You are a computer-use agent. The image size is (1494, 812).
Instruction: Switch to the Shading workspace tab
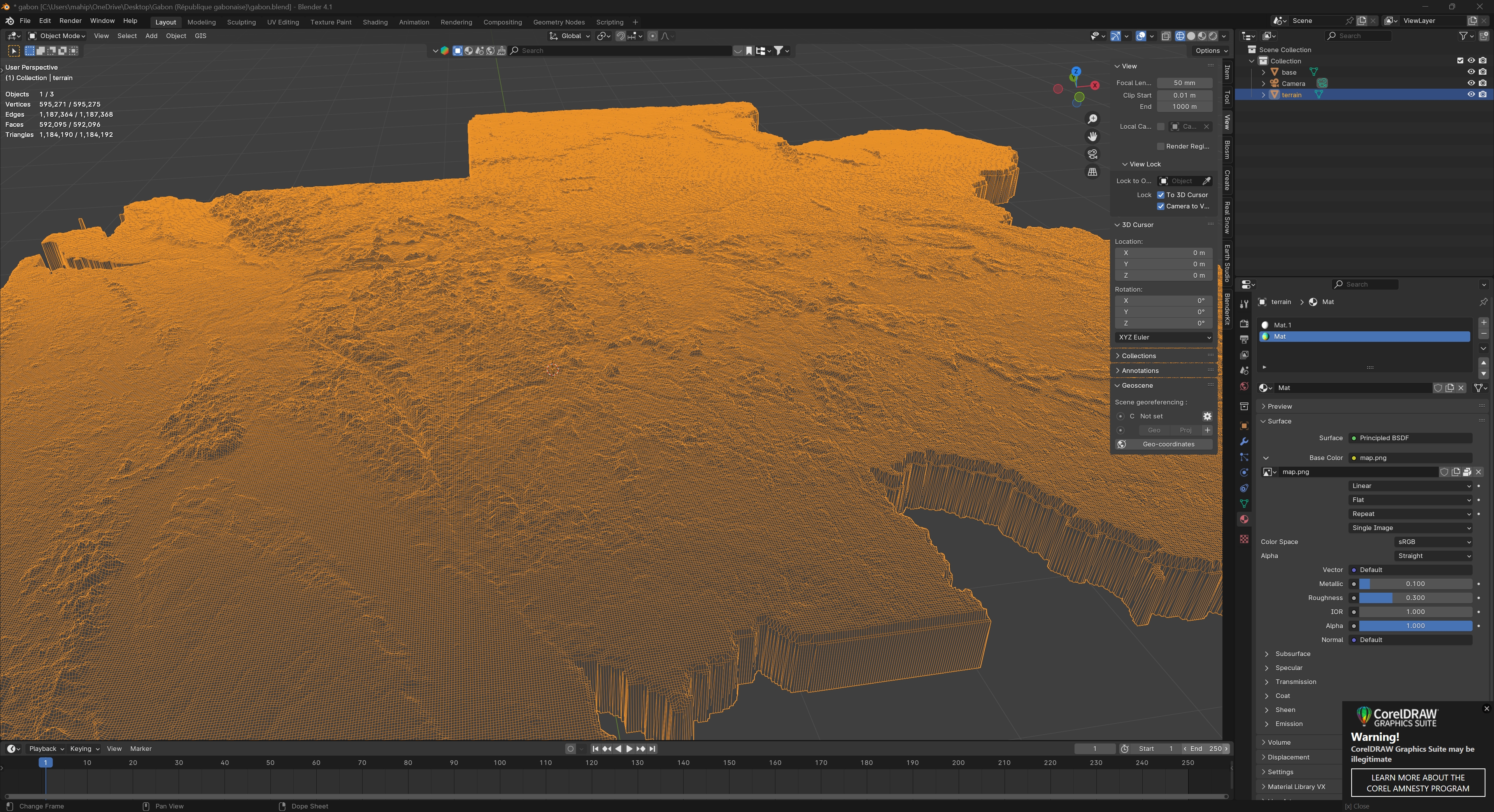pyautogui.click(x=375, y=22)
